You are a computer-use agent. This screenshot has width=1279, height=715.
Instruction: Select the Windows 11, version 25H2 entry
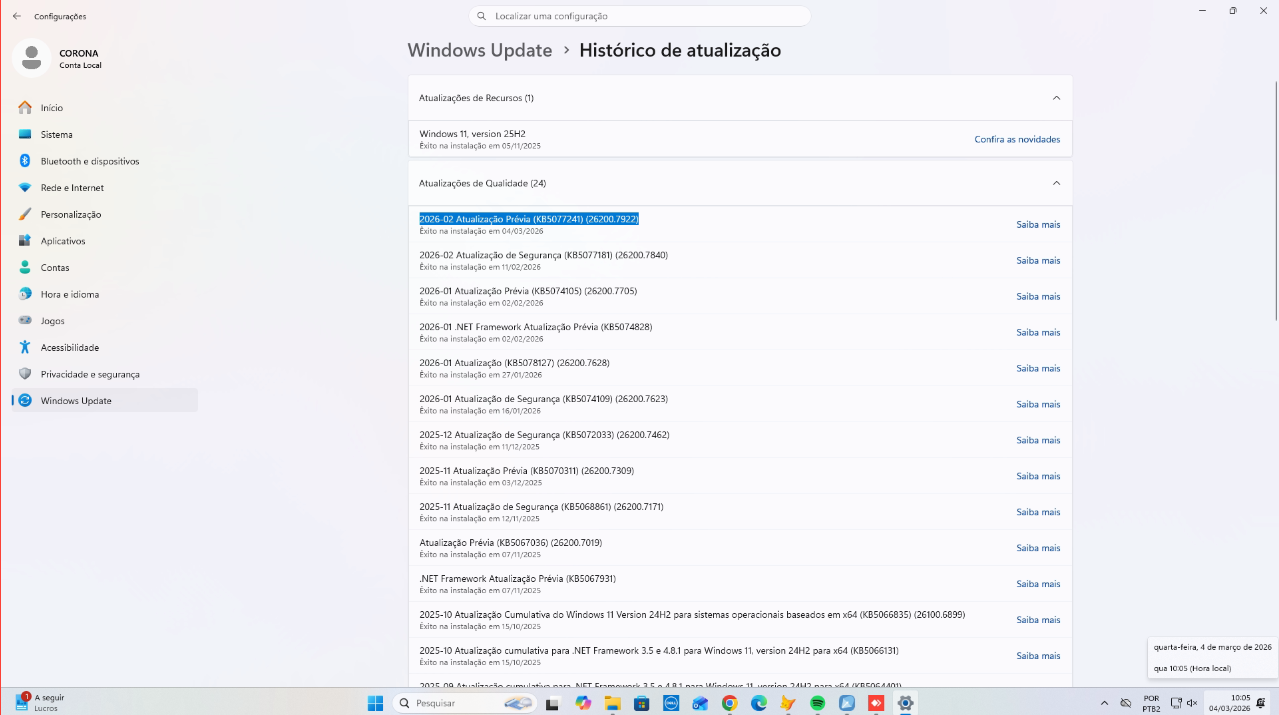(740, 139)
